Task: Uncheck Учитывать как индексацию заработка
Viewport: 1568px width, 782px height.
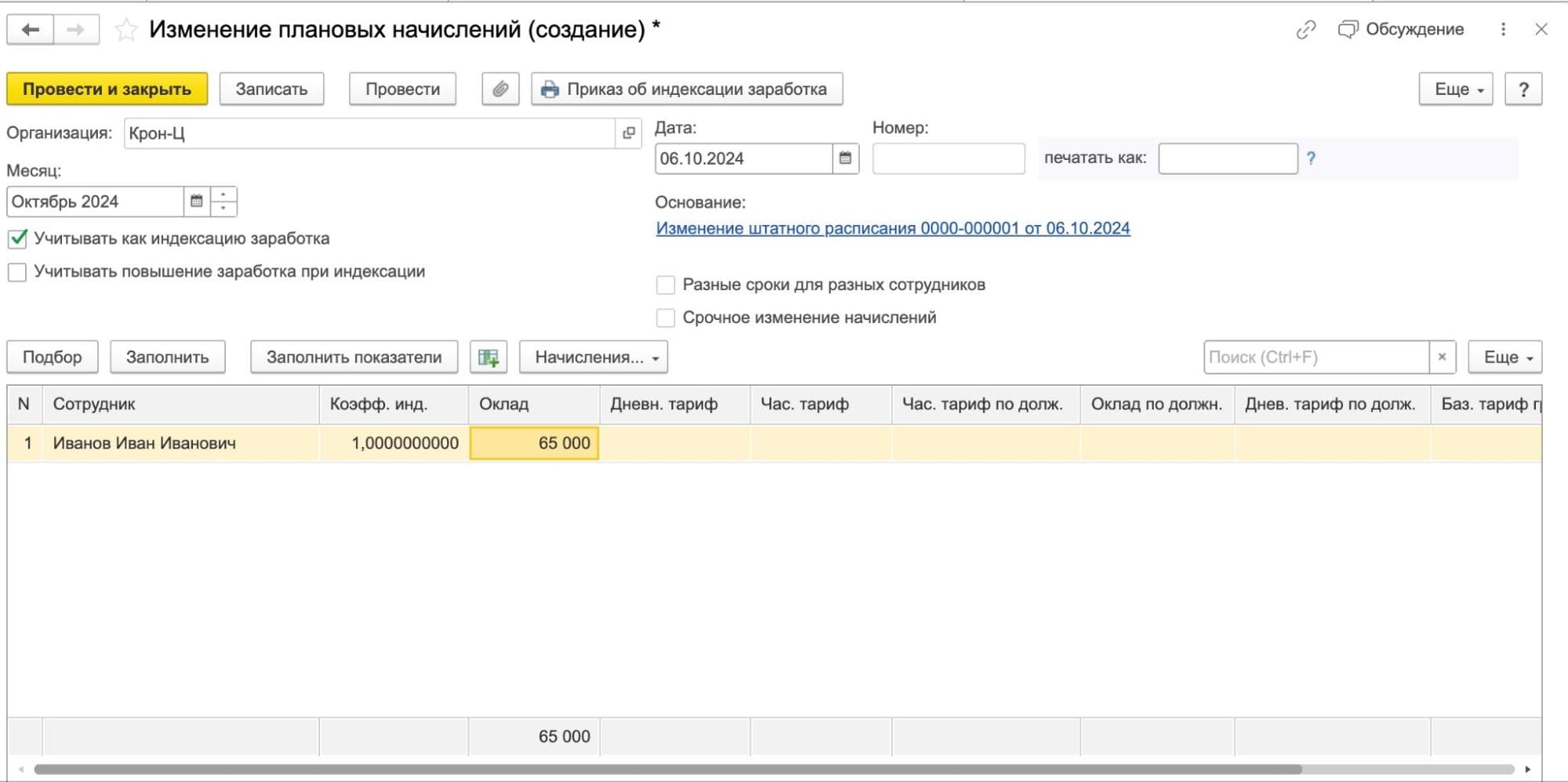Action: 17,238
